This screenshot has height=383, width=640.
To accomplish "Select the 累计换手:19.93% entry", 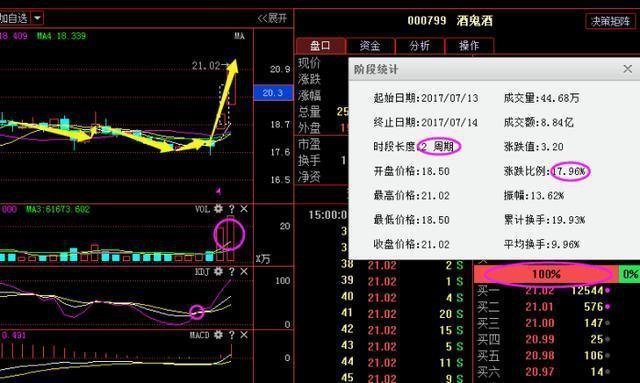I will click(x=544, y=220).
